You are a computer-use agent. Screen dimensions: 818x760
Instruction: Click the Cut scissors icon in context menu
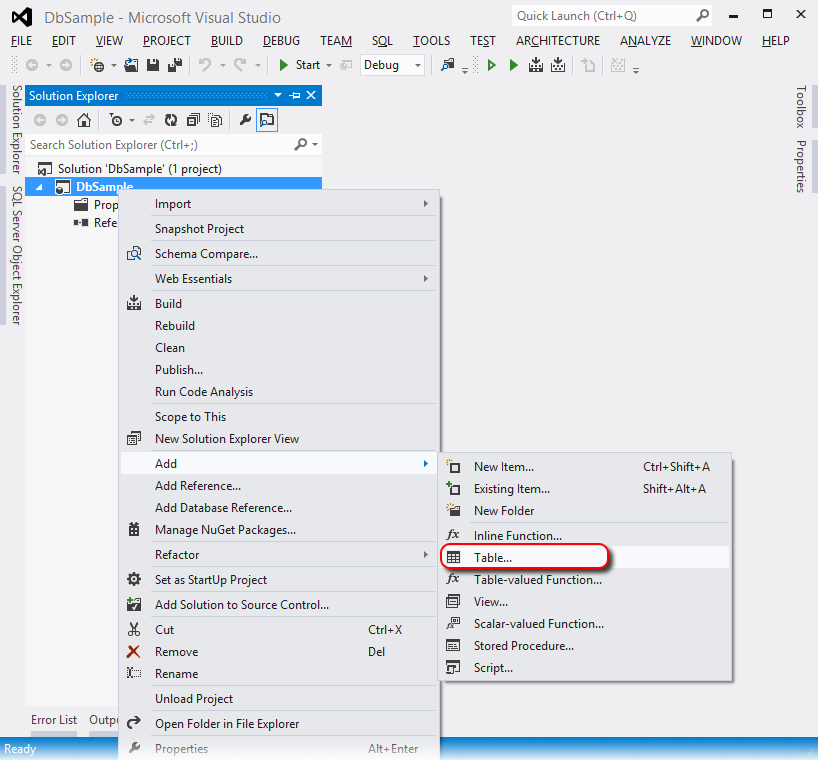pos(134,630)
